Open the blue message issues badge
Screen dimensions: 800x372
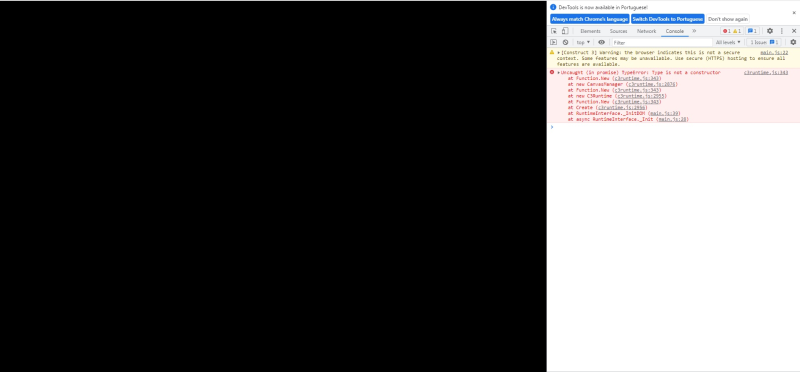(x=753, y=31)
